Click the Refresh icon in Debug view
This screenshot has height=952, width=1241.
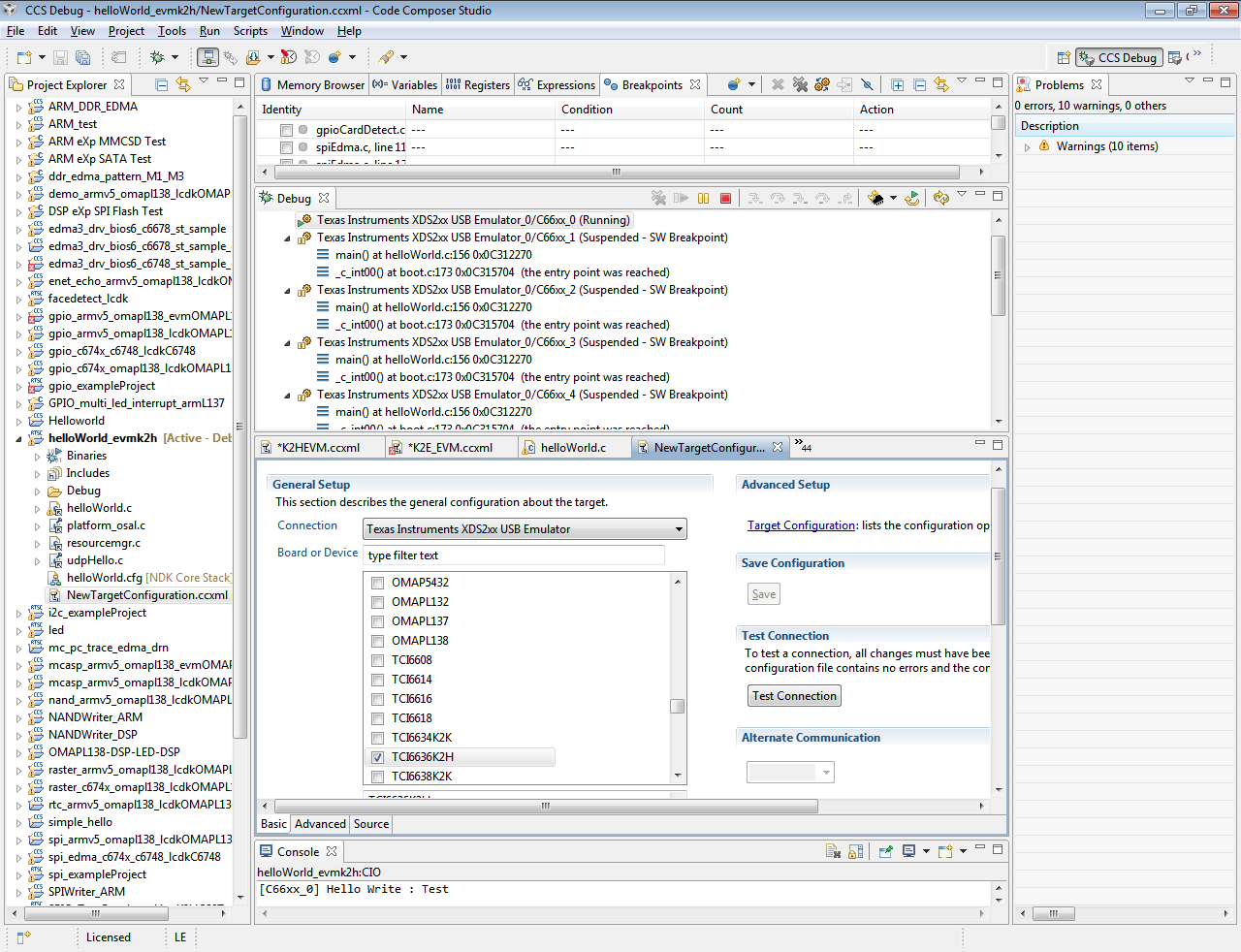click(940, 198)
